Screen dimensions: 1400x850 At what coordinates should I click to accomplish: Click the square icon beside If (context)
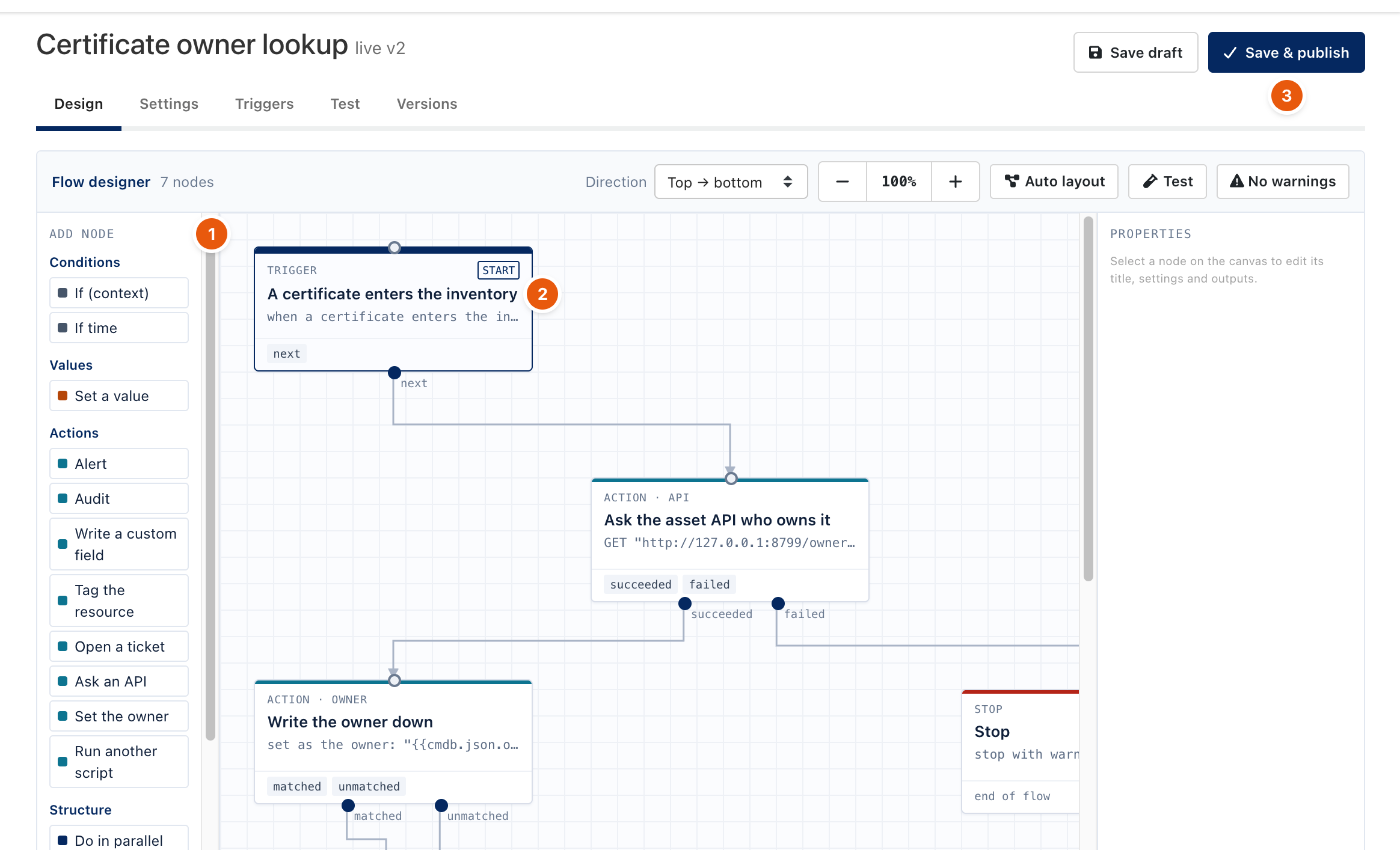point(63,293)
